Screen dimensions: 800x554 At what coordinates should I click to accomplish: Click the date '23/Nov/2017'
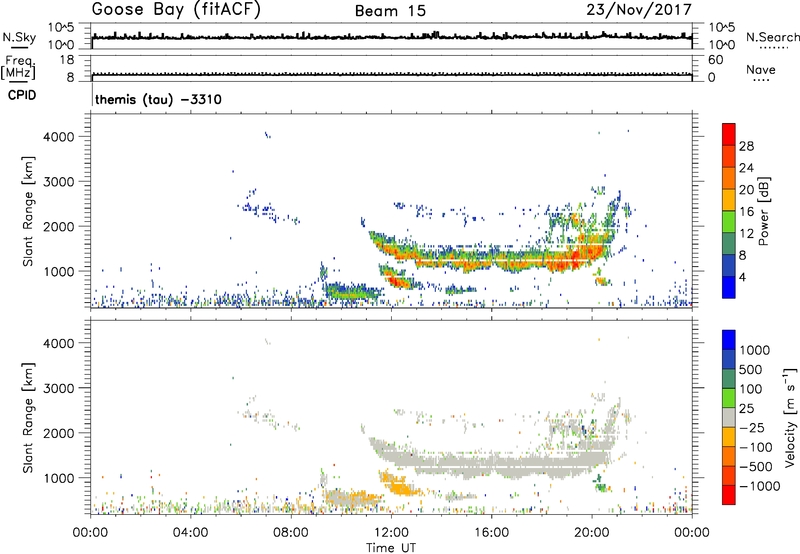point(639,9)
